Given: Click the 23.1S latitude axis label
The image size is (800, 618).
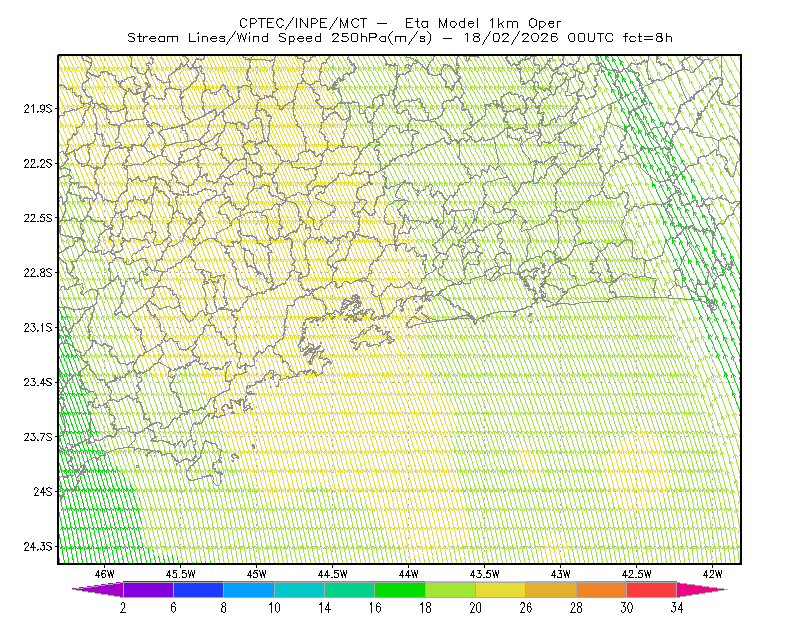Looking at the screenshot, I should click(x=38, y=328).
